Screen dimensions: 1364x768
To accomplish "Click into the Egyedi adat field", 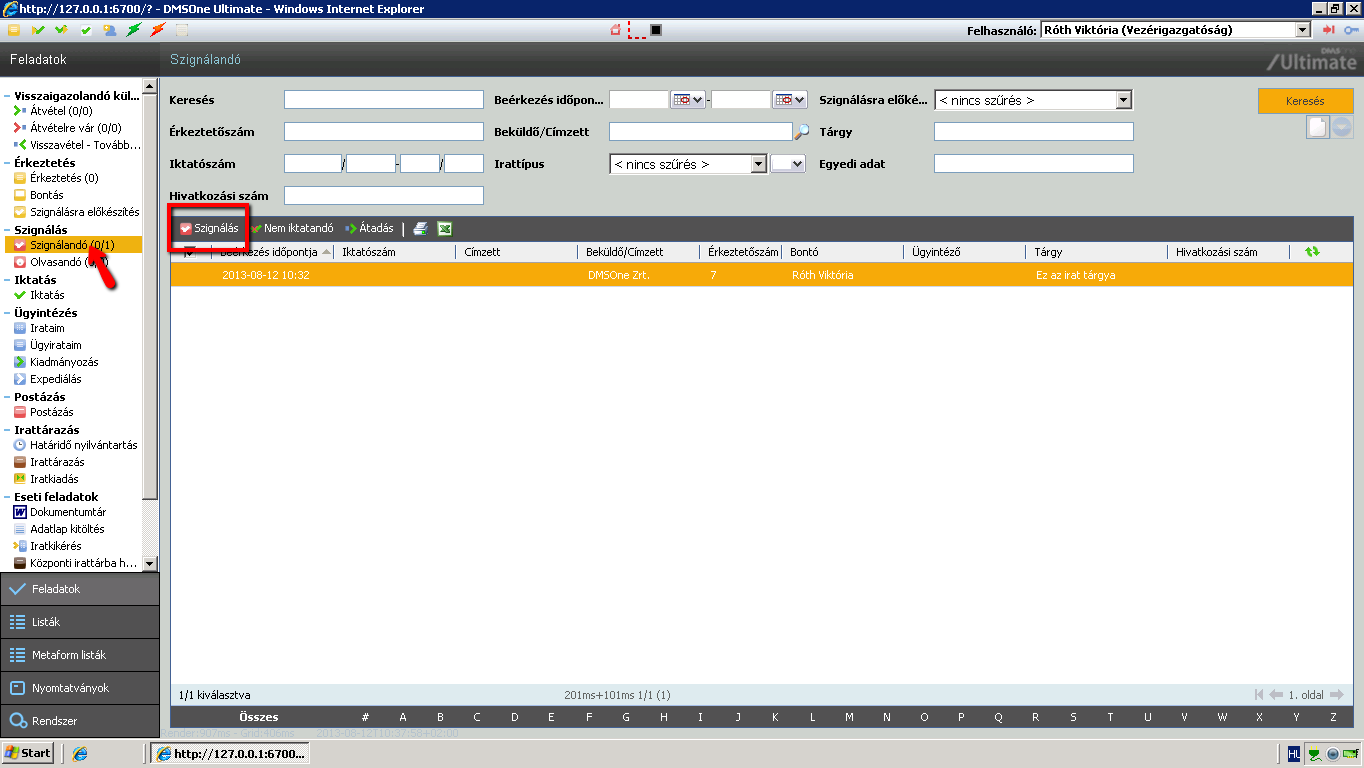I will coord(1034,164).
